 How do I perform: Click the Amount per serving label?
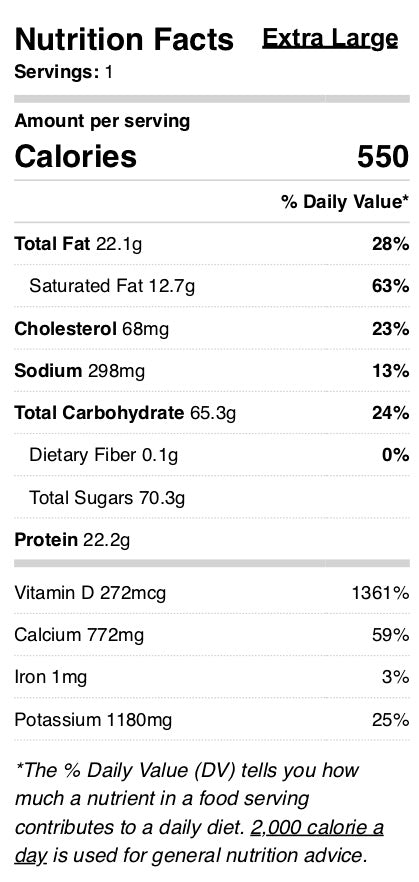(x=102, y=121)
